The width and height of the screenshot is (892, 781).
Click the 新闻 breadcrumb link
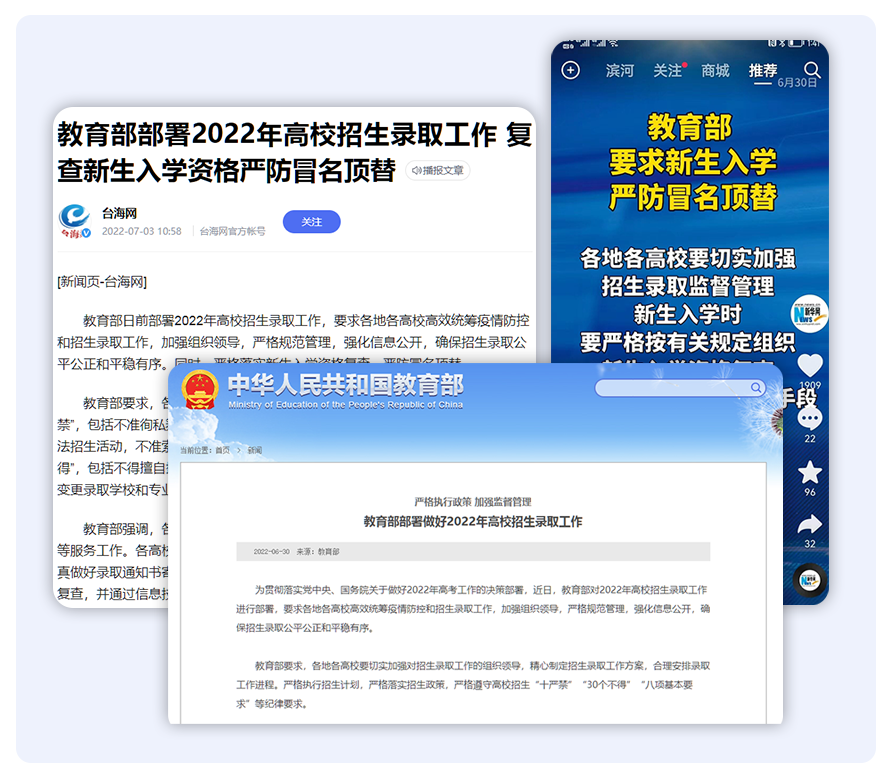tap(255, 451)
